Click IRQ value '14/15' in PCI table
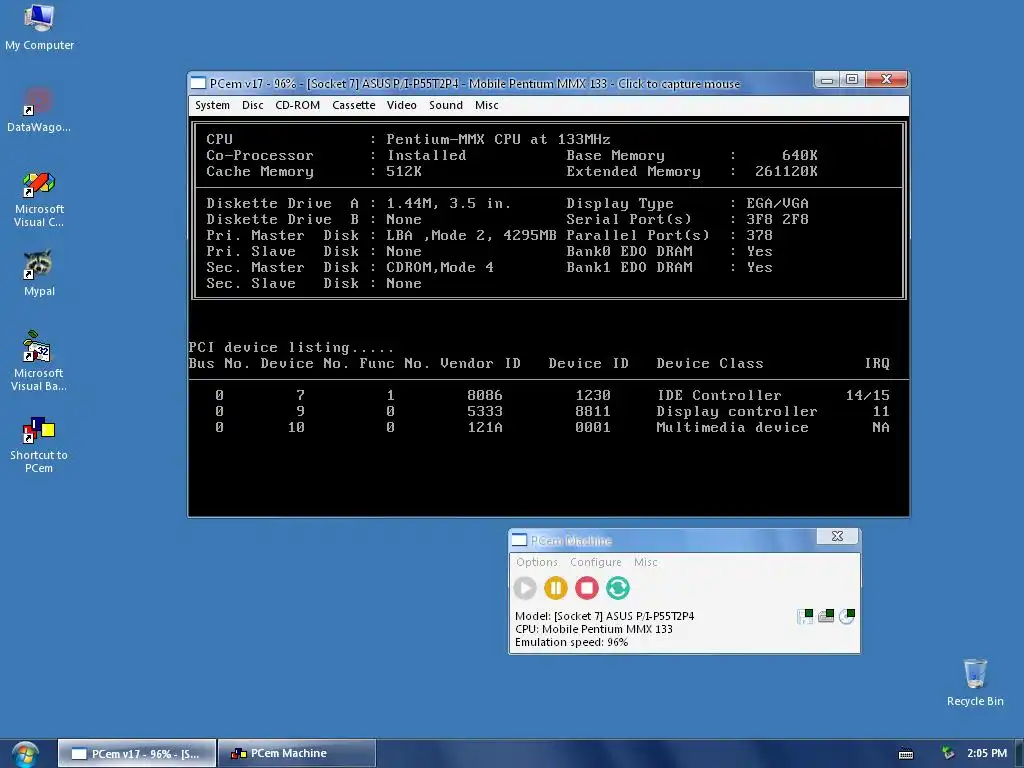1024x768 pixels. click(x=867, y=395)
